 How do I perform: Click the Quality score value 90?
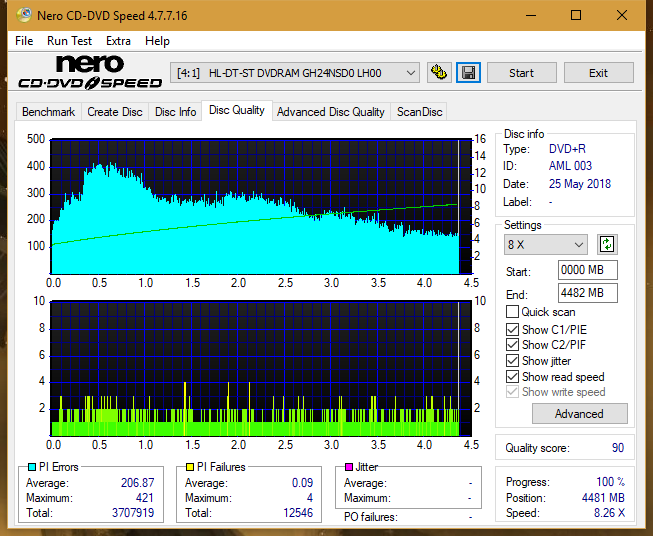[618, 448]
